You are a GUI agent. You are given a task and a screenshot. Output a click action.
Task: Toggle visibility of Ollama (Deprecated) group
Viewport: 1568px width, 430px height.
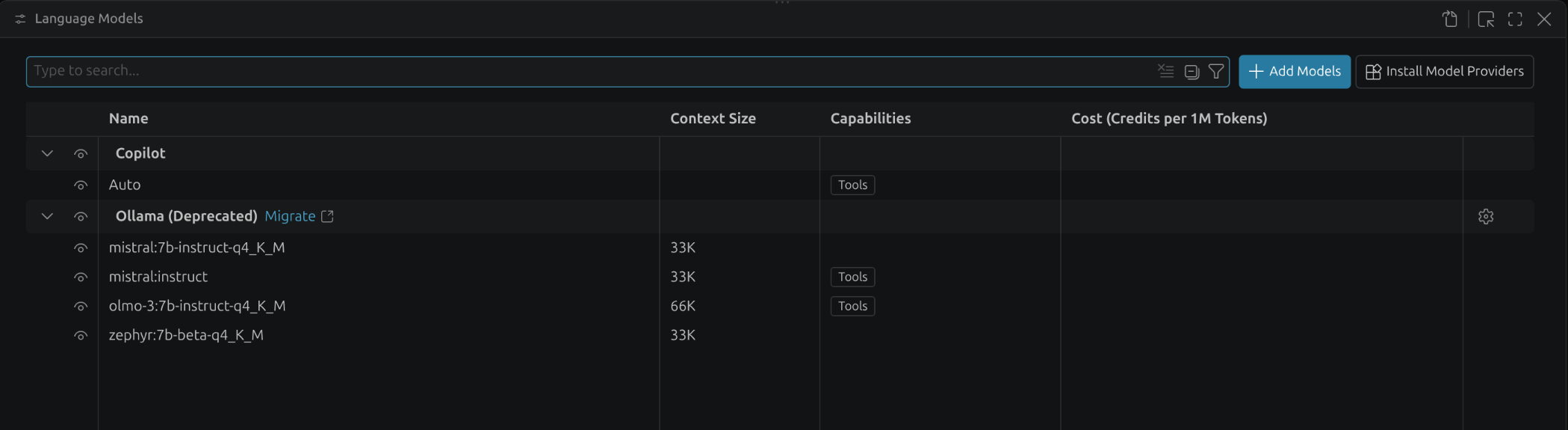(x=81, y=216)
